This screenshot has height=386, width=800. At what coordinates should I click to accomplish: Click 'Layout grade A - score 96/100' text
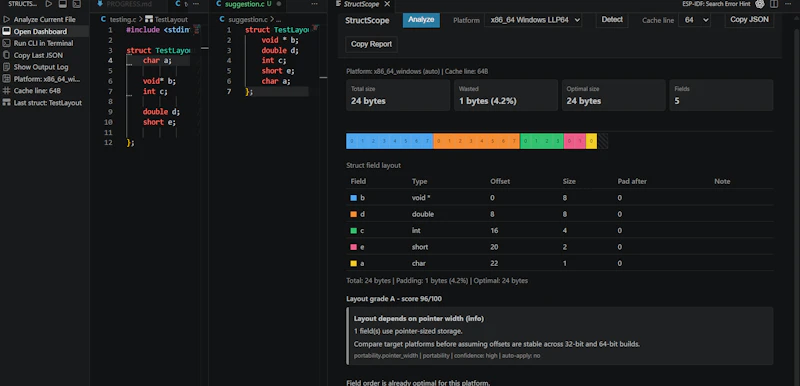point(394,299)
